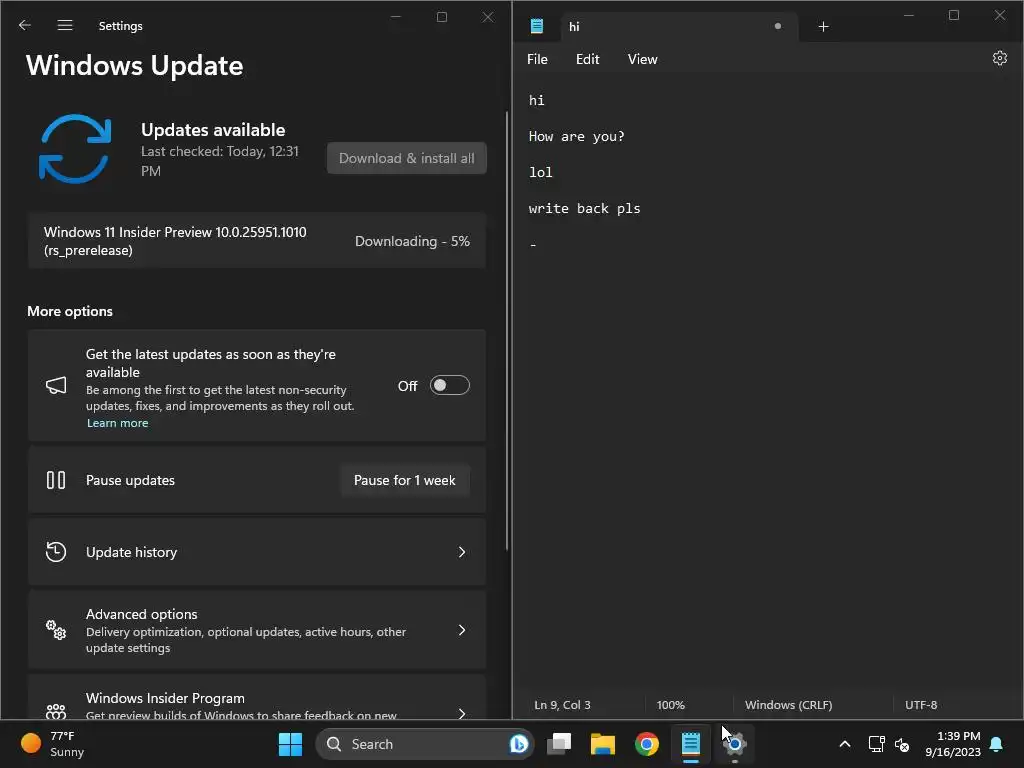The image size is (1024, 768).
Task: Click the muted volume icon in system tray
Action: coord(902,744)
